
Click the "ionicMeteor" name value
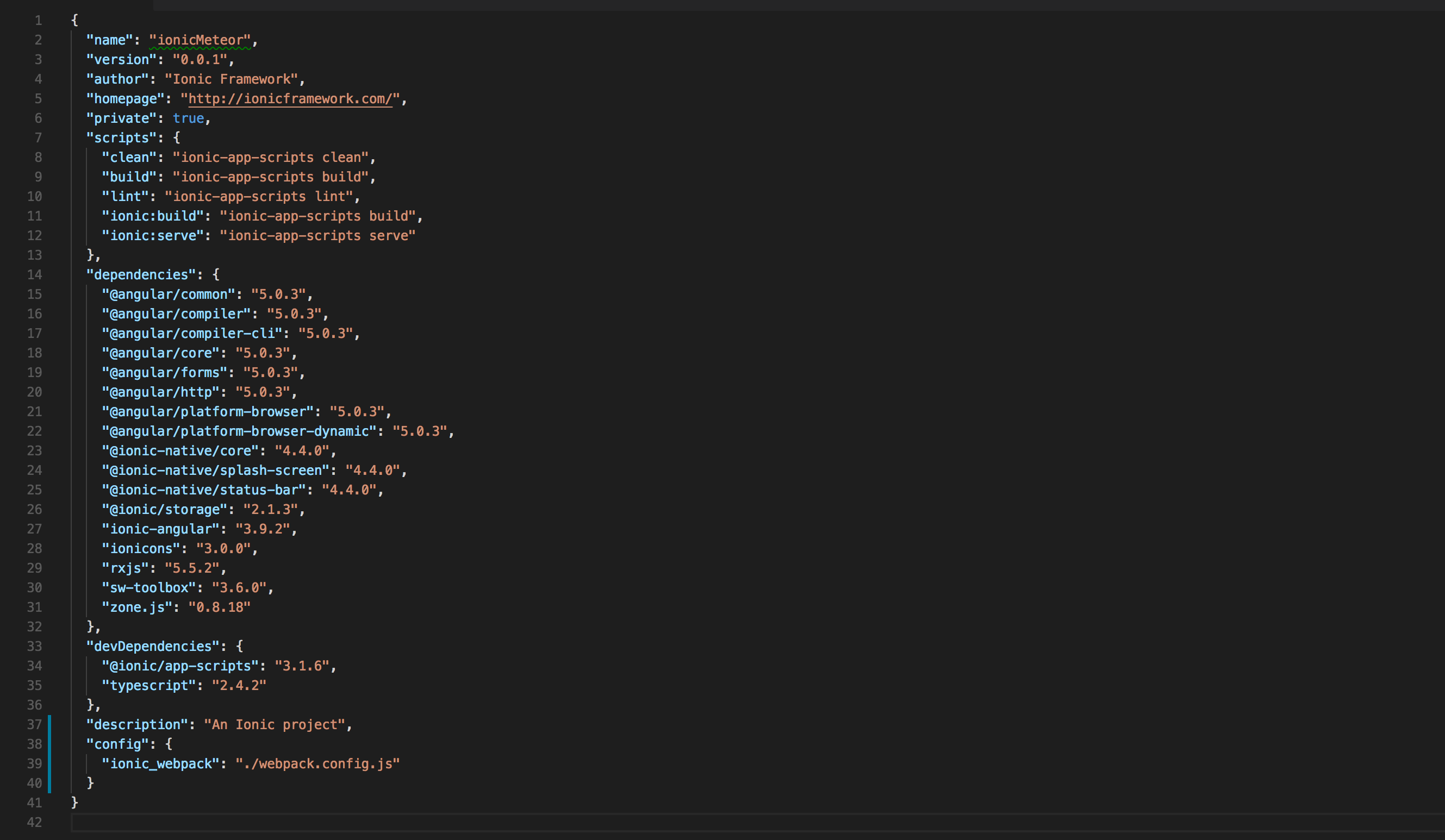200,40
